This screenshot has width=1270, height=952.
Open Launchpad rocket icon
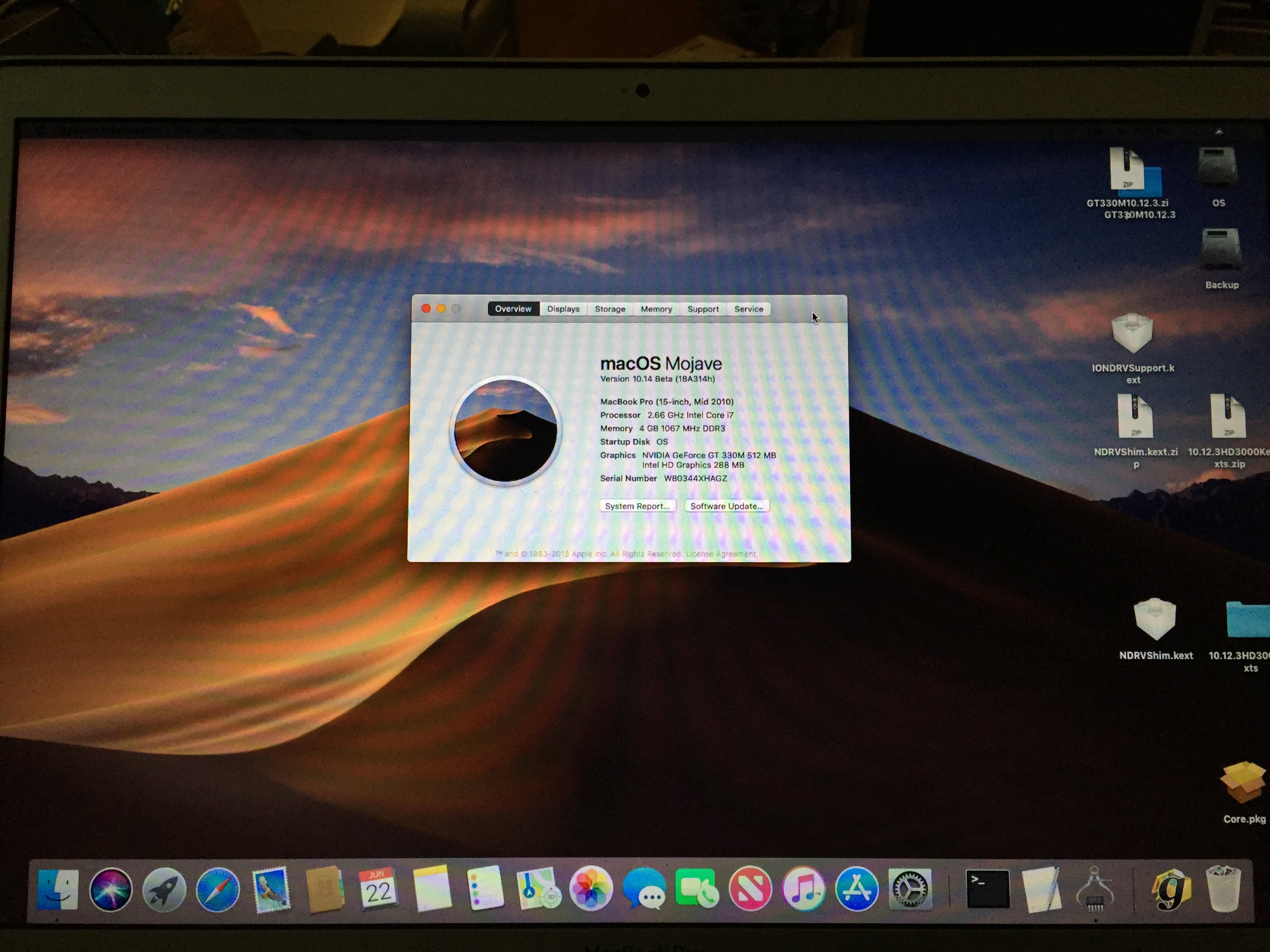pyautogui.click(x=164, y=889)
